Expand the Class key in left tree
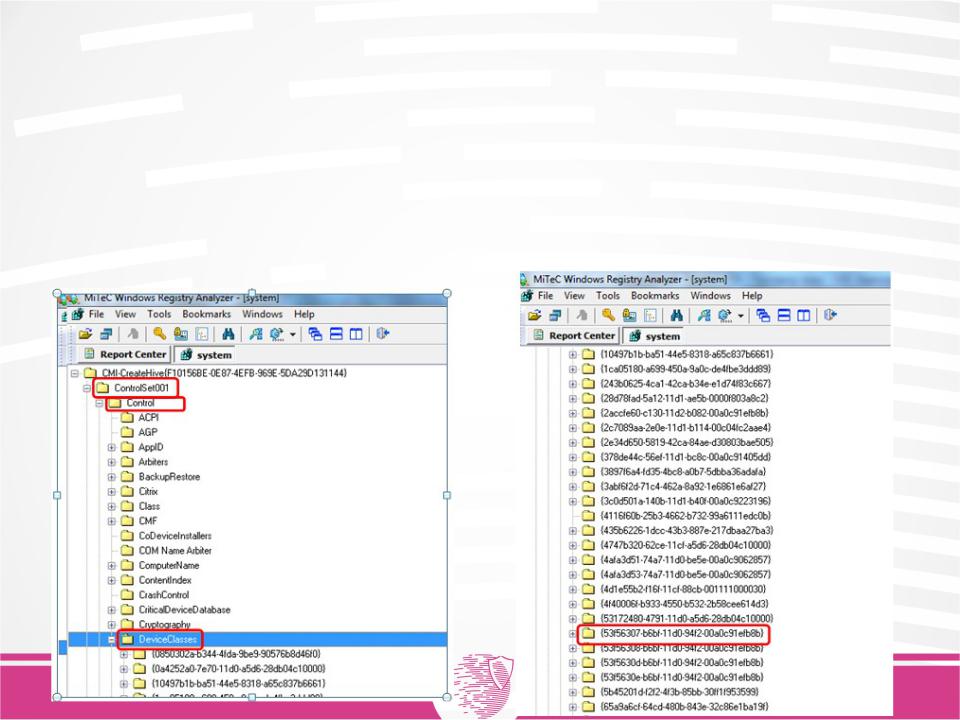Image resolution: width=960 pixels, height=720 pixels. [x=111, y=506]
